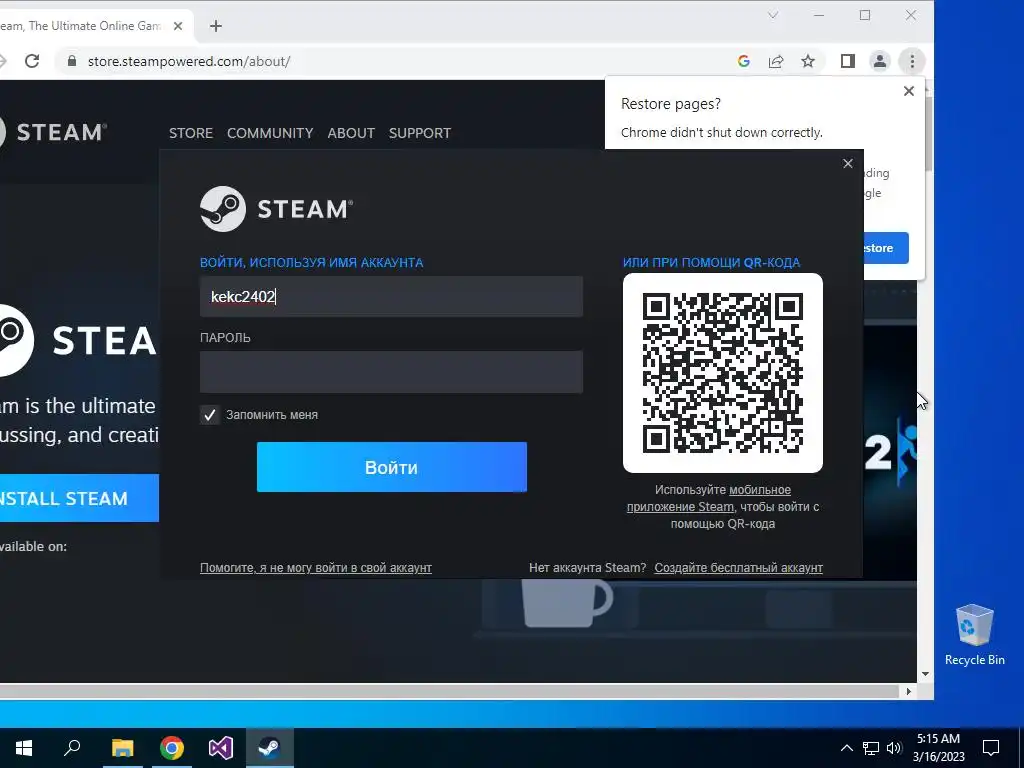Screen dimensions: 1024x768
Task: Open volume control tray icon
Action: [894, 748]
